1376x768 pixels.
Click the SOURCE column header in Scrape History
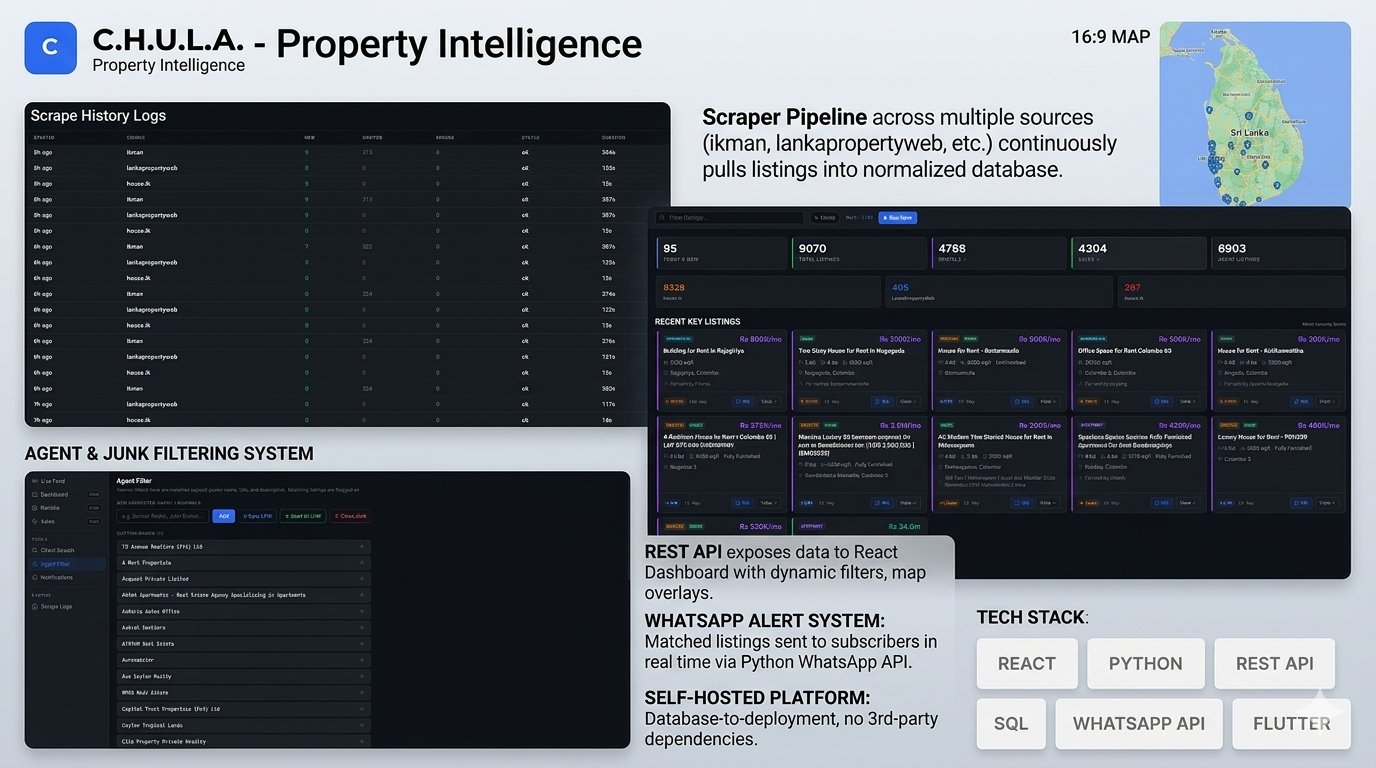click(136, 137)
